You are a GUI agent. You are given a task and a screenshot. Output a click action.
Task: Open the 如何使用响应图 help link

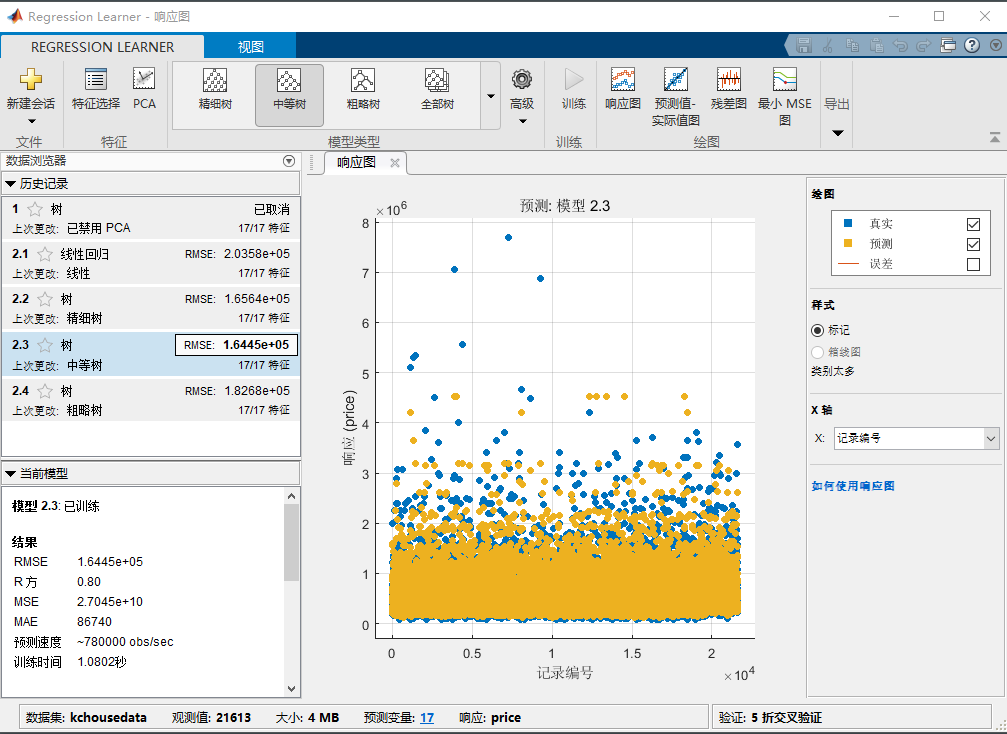853,486
